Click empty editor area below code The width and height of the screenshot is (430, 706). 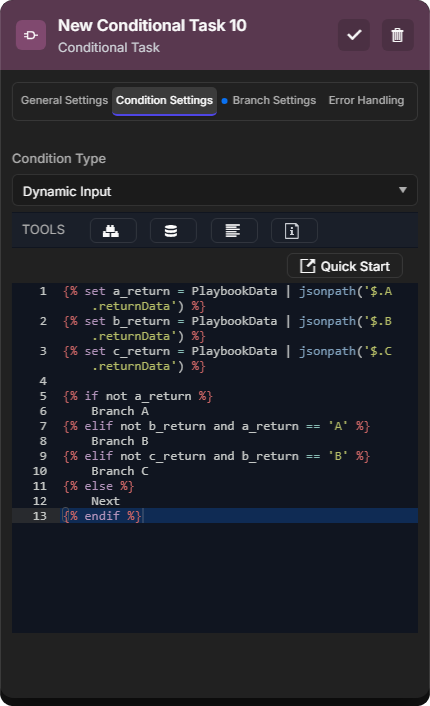(x=215, y=578)
